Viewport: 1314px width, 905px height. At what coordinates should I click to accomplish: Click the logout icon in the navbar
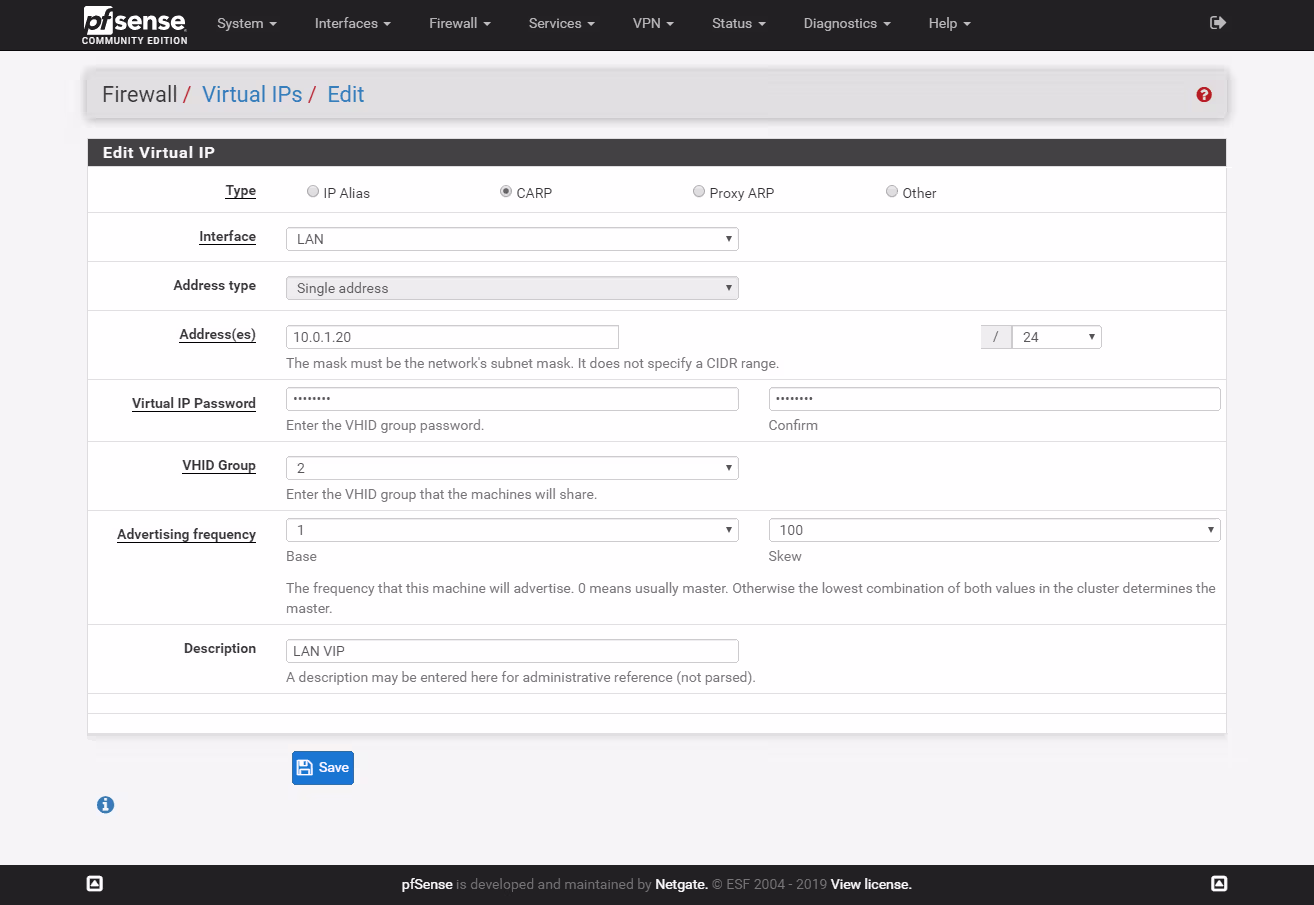tap(1217, 23)
